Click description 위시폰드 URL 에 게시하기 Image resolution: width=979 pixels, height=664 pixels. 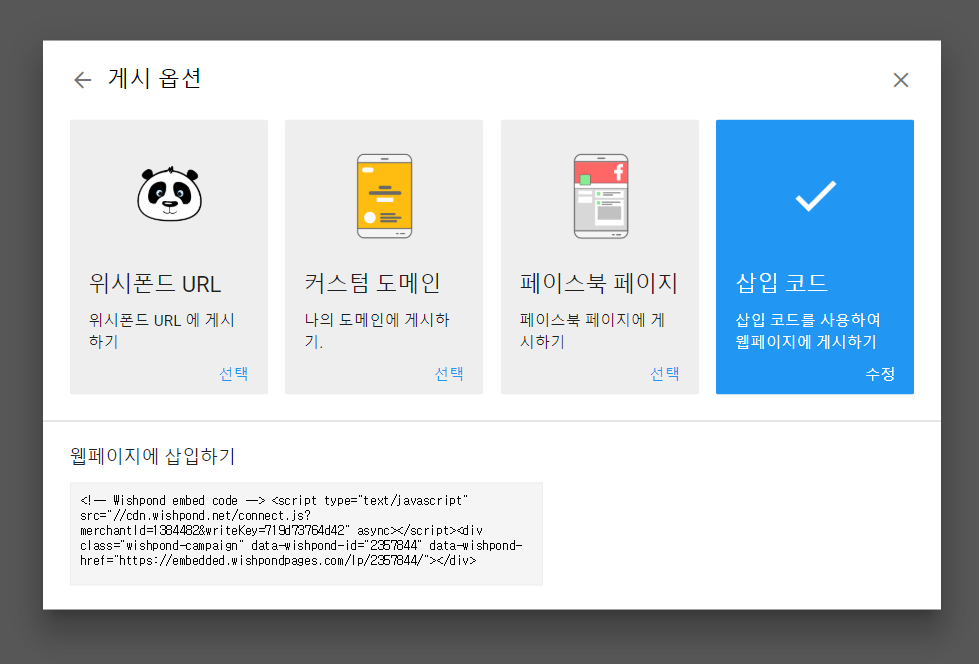(x=162, y=330)
